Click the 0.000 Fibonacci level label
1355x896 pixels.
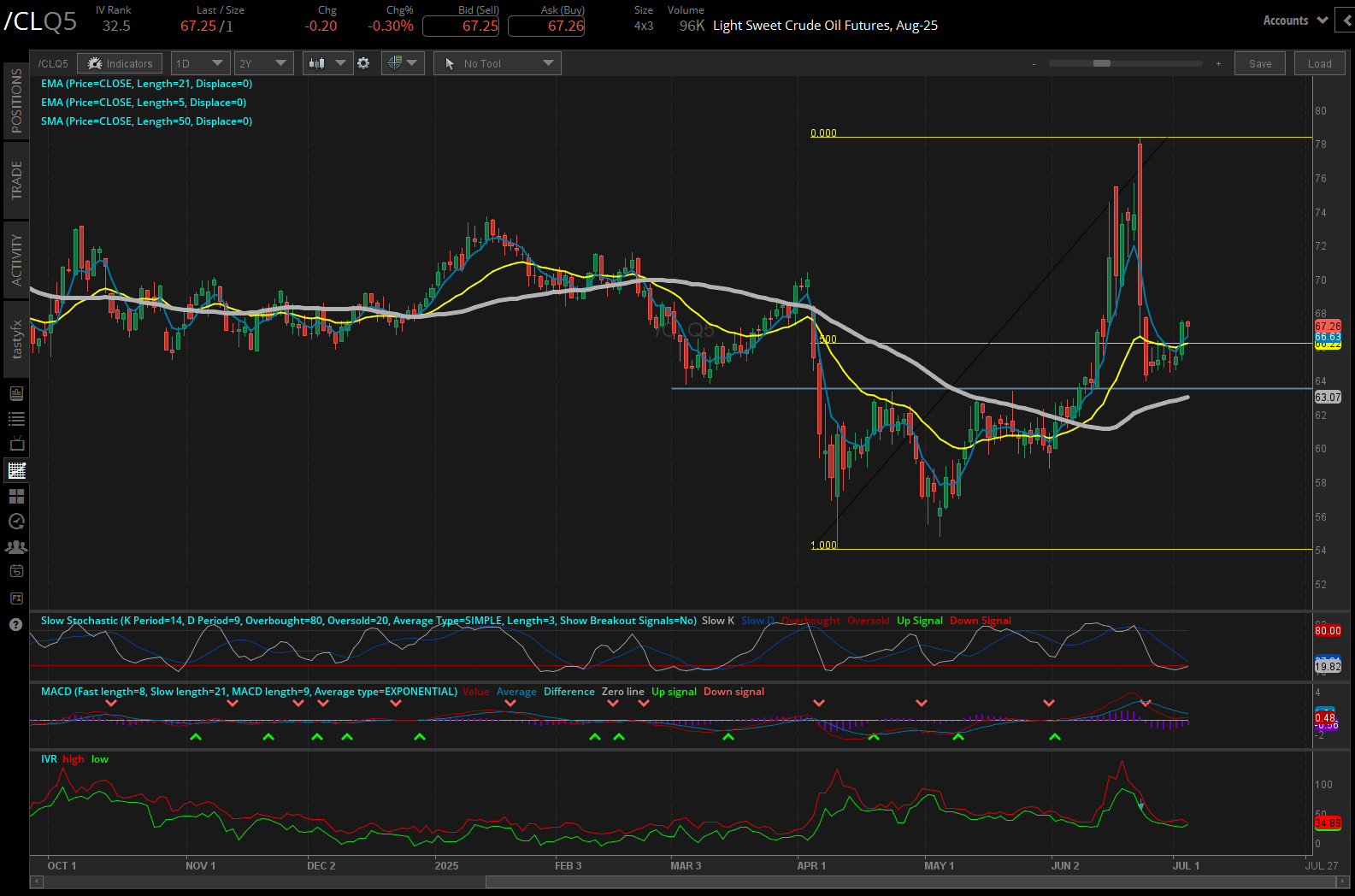click(x=823, y=133)
